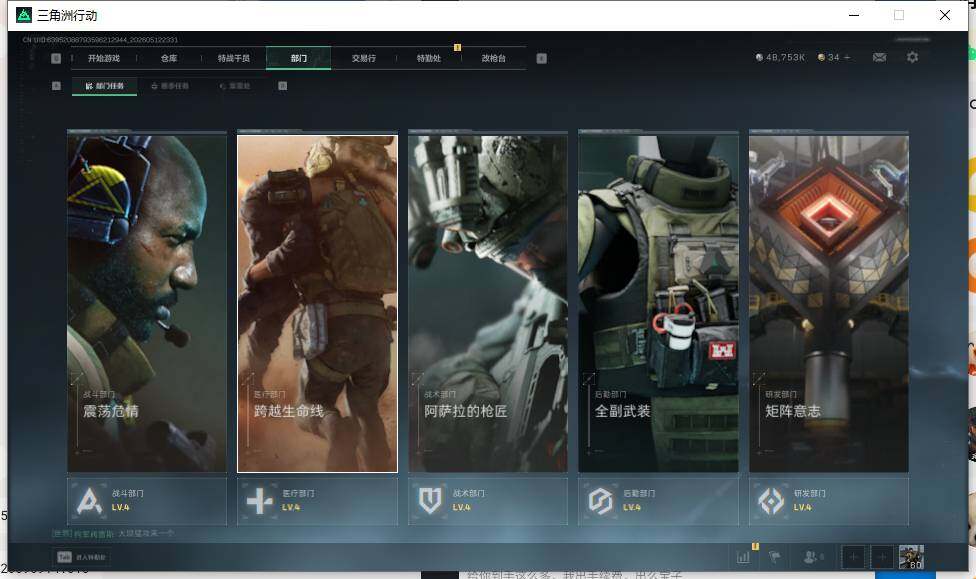976x579 pixels.
Task: Click the gold coin icon beside 34
Action: (x=822, y=57)
